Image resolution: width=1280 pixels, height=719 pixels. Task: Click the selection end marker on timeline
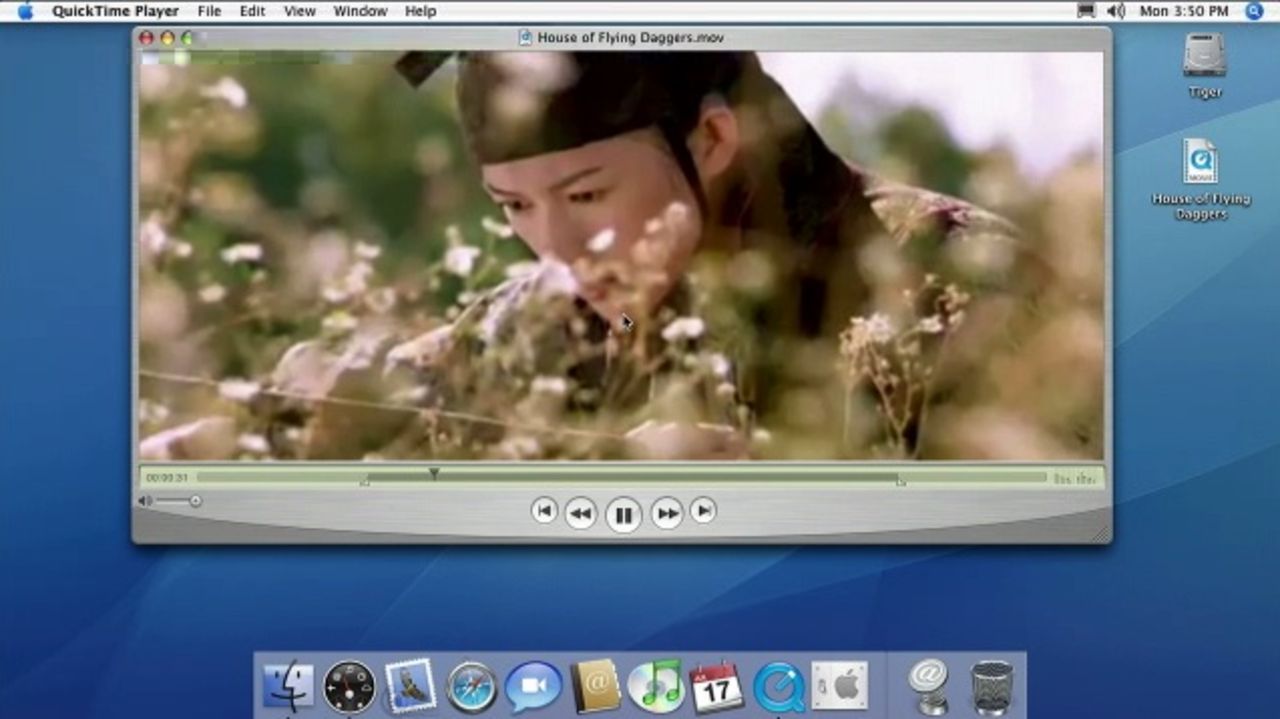tap(900, 482)
